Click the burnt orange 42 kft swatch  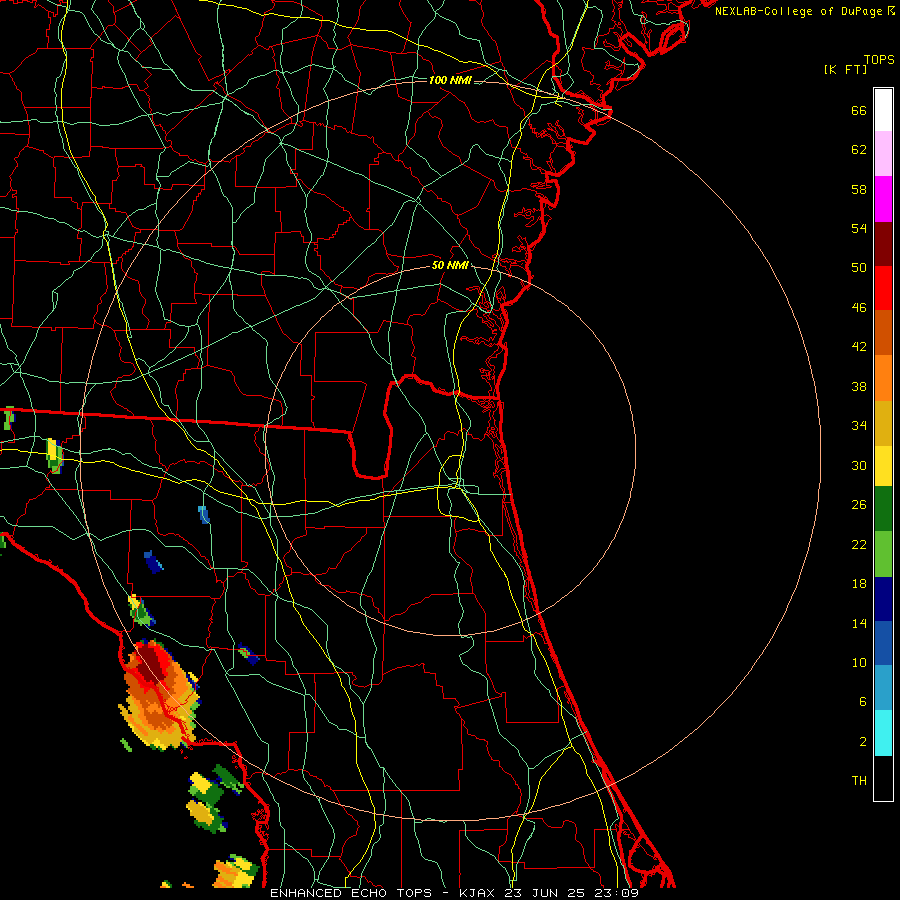pos(883,332)
